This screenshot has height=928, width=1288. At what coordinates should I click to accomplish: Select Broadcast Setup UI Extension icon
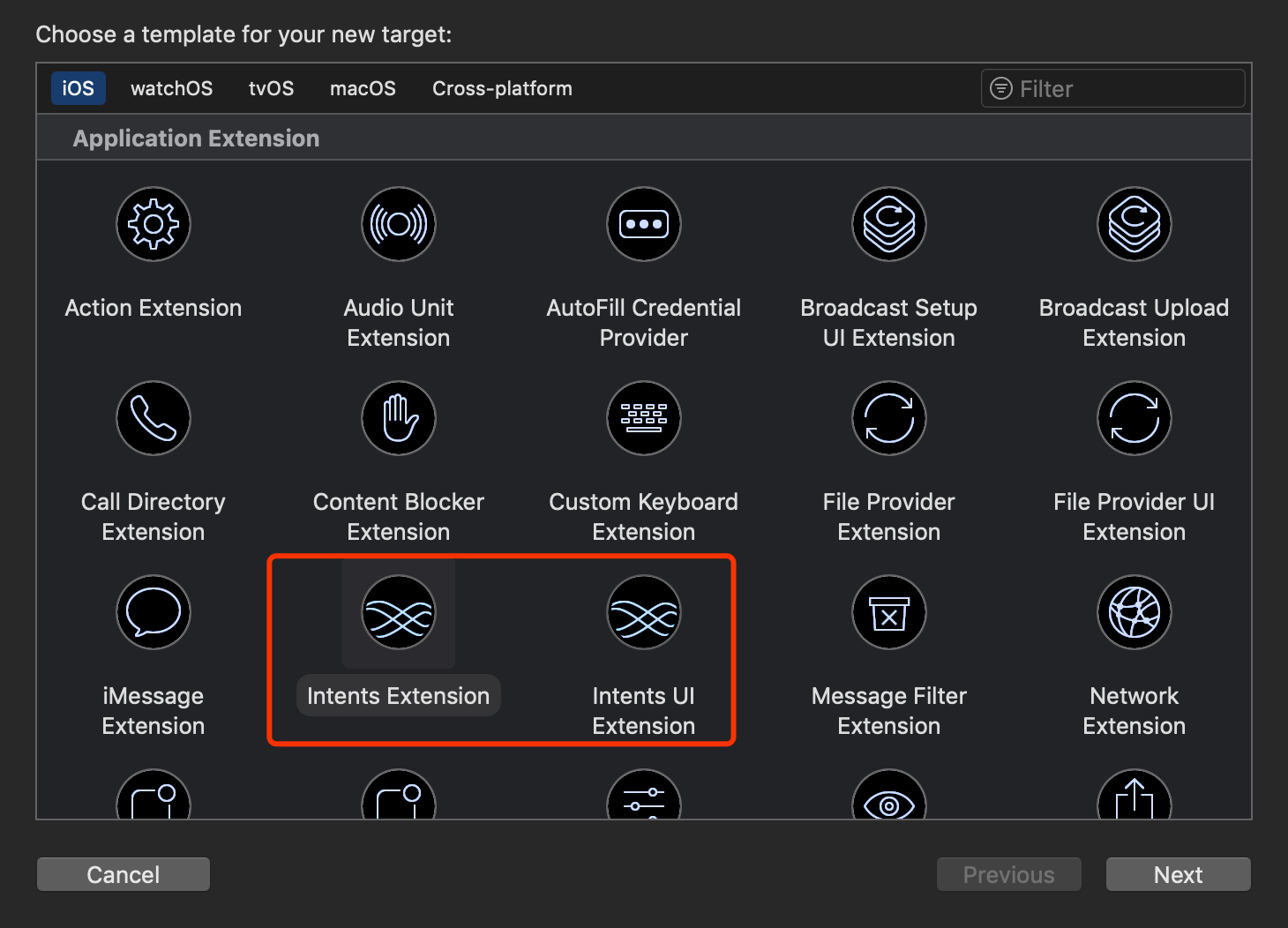889,224
